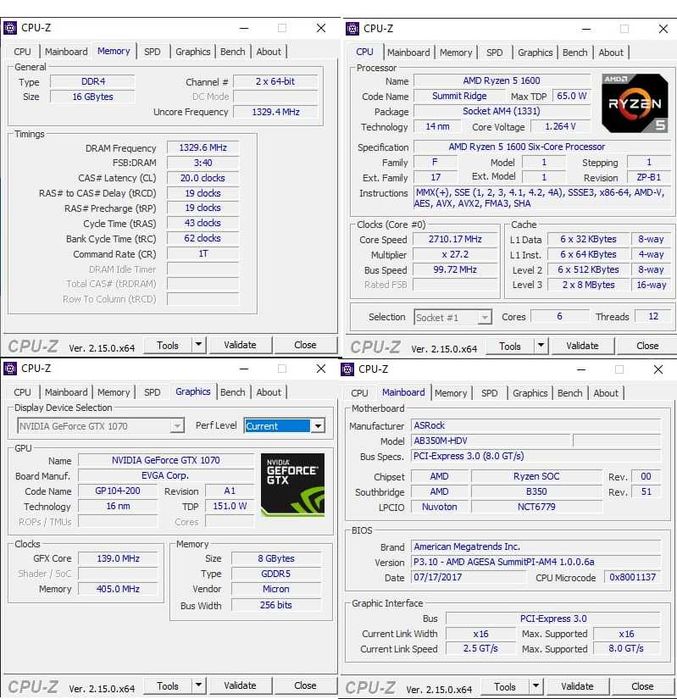
Task: Click the memory Size 16 GBytes field
Action: [x=92, y=97]
